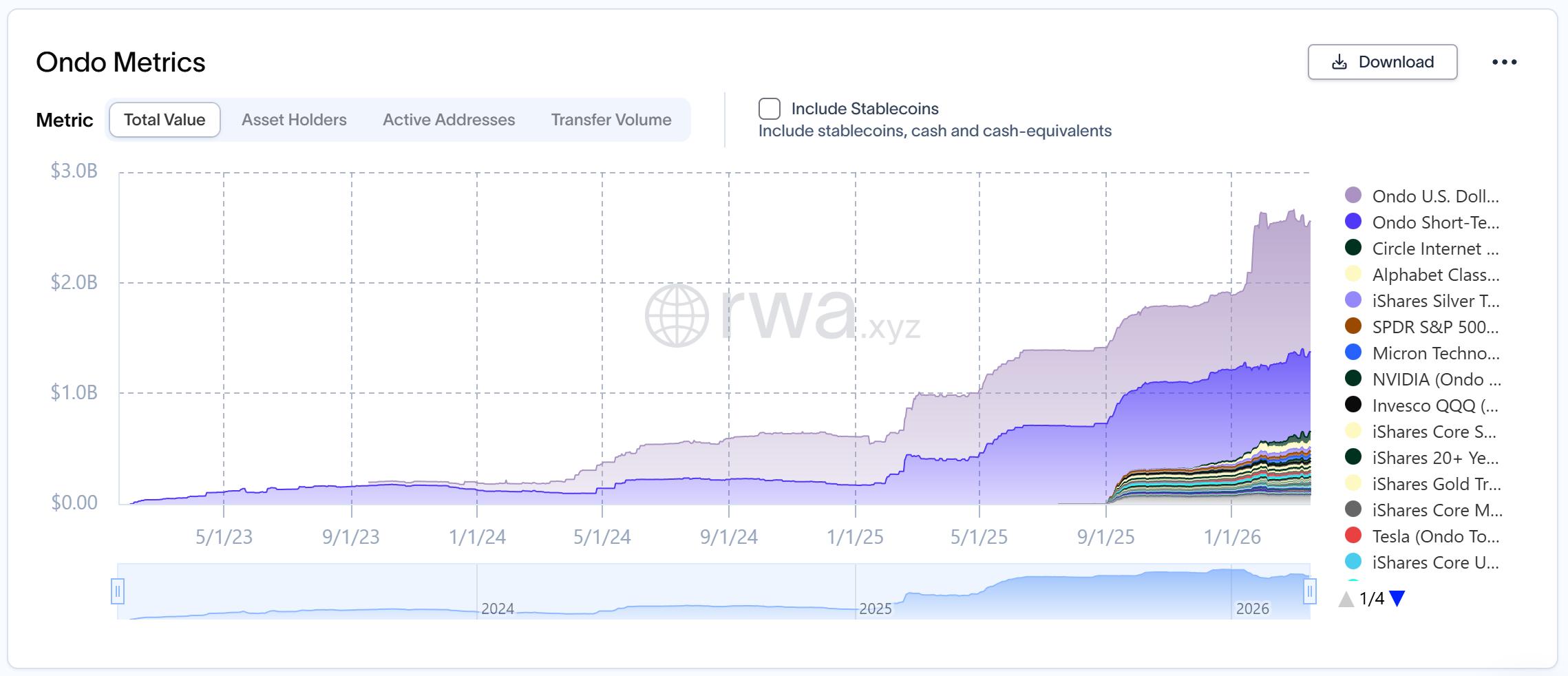Toggle Ondo U.S. Dollar legend series
Viewport: 1568px width, 676px height.
click(x=1423, y=196)
